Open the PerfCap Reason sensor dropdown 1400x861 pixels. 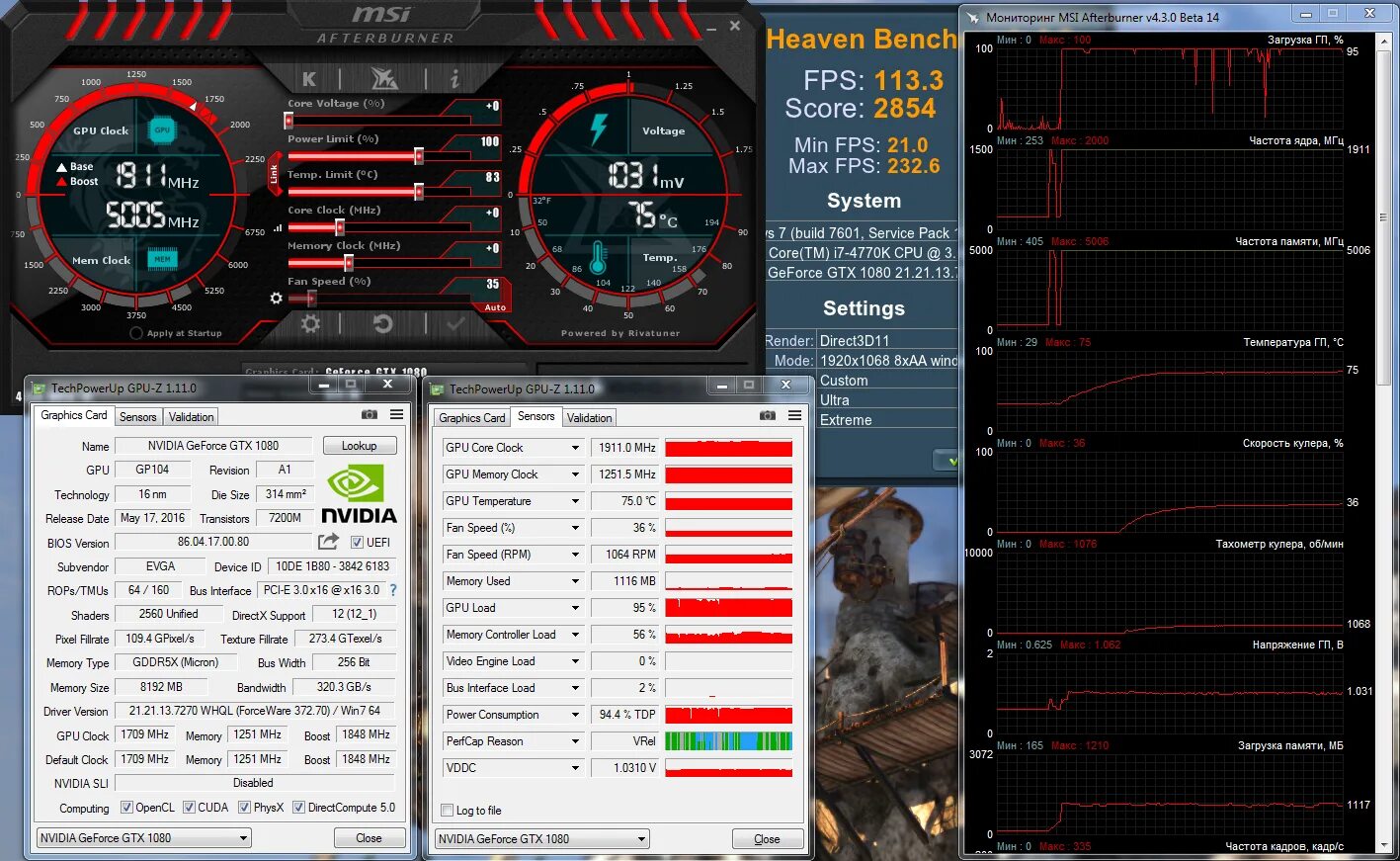(575, 741)
